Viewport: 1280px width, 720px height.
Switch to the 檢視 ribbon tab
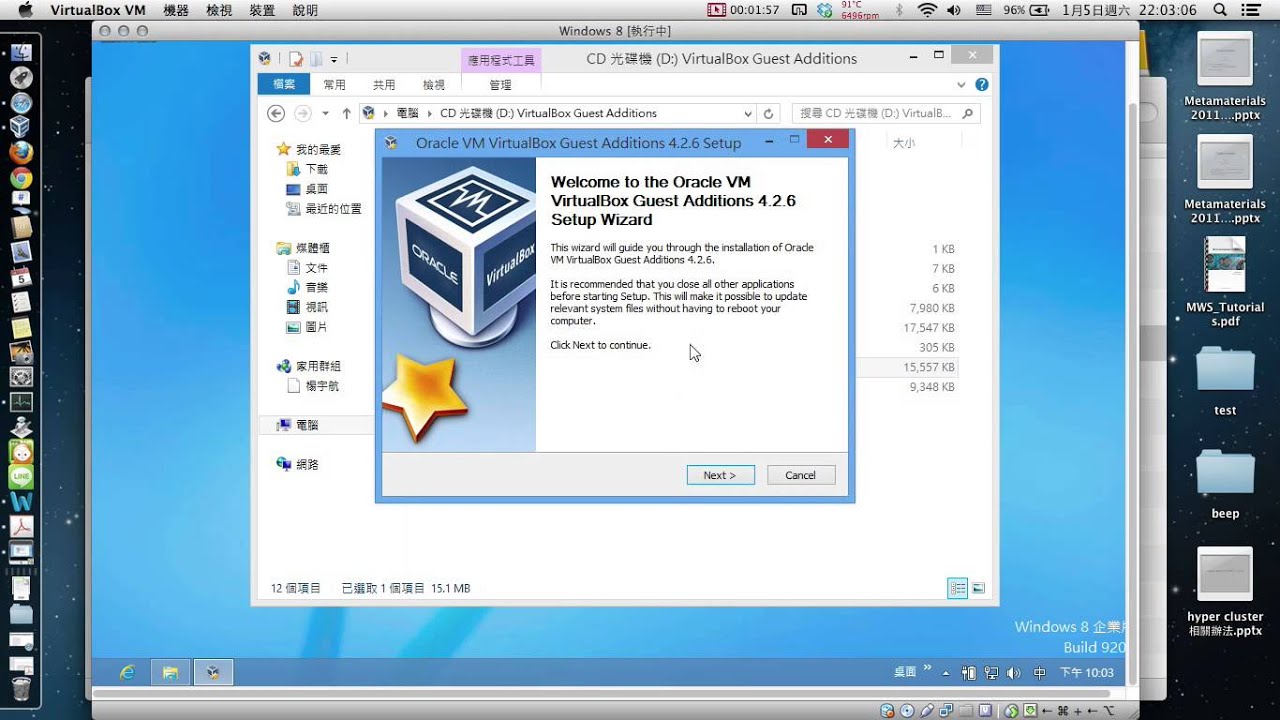[434, 85]
